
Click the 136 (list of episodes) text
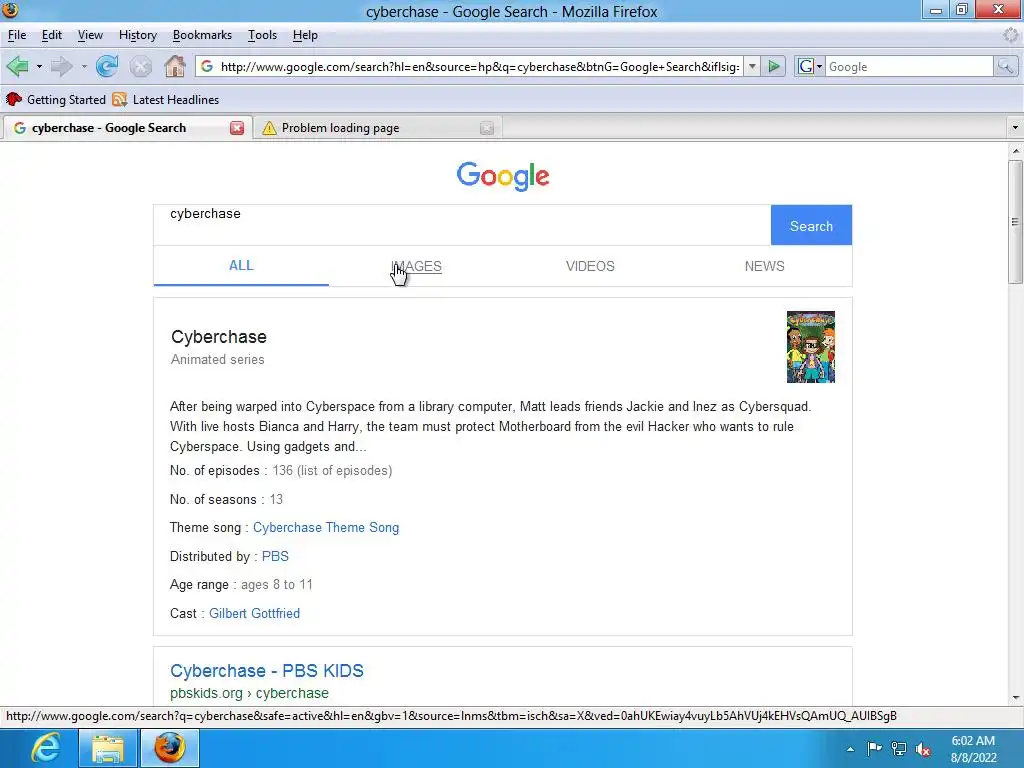pos(332,471)
